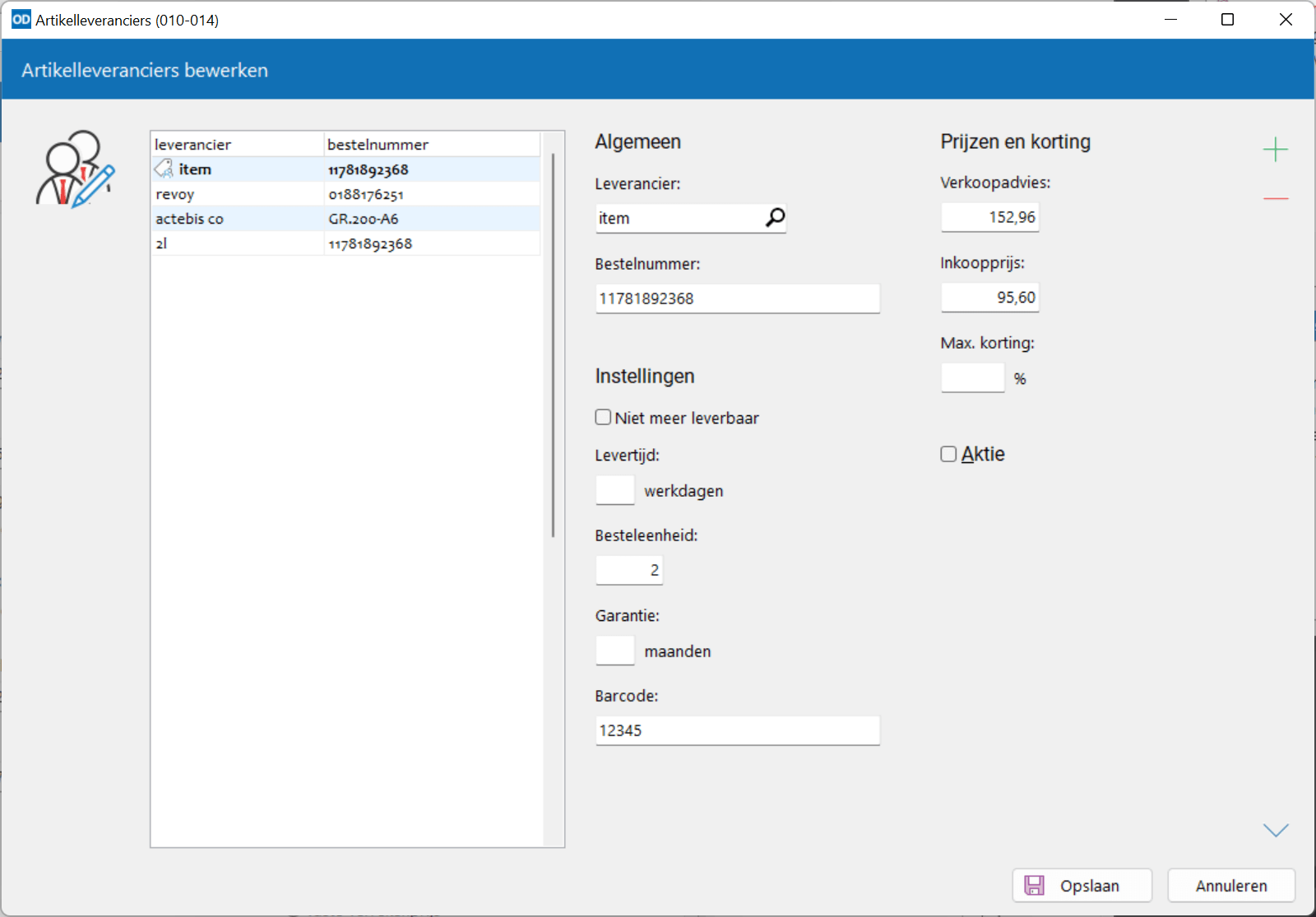This screenshot has width=1316, height=917.
Task: Click the suppliers edit icon at left
Action: point(75,169)
